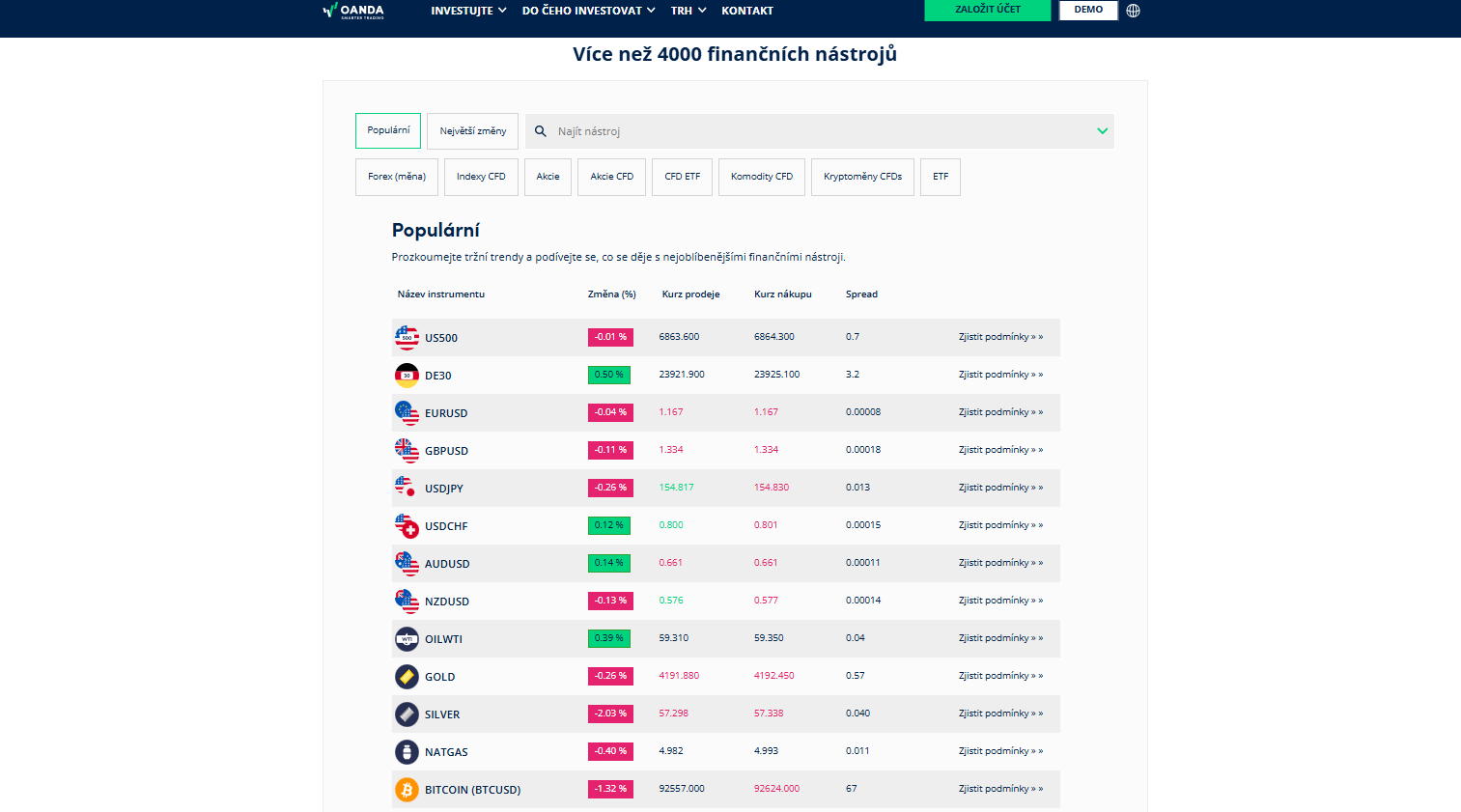The width and height of the screenshot is (1461, 812).
Task: Select the Kryptoměny CFDs category
Action: pyautogui.click(x=862, y=177)
